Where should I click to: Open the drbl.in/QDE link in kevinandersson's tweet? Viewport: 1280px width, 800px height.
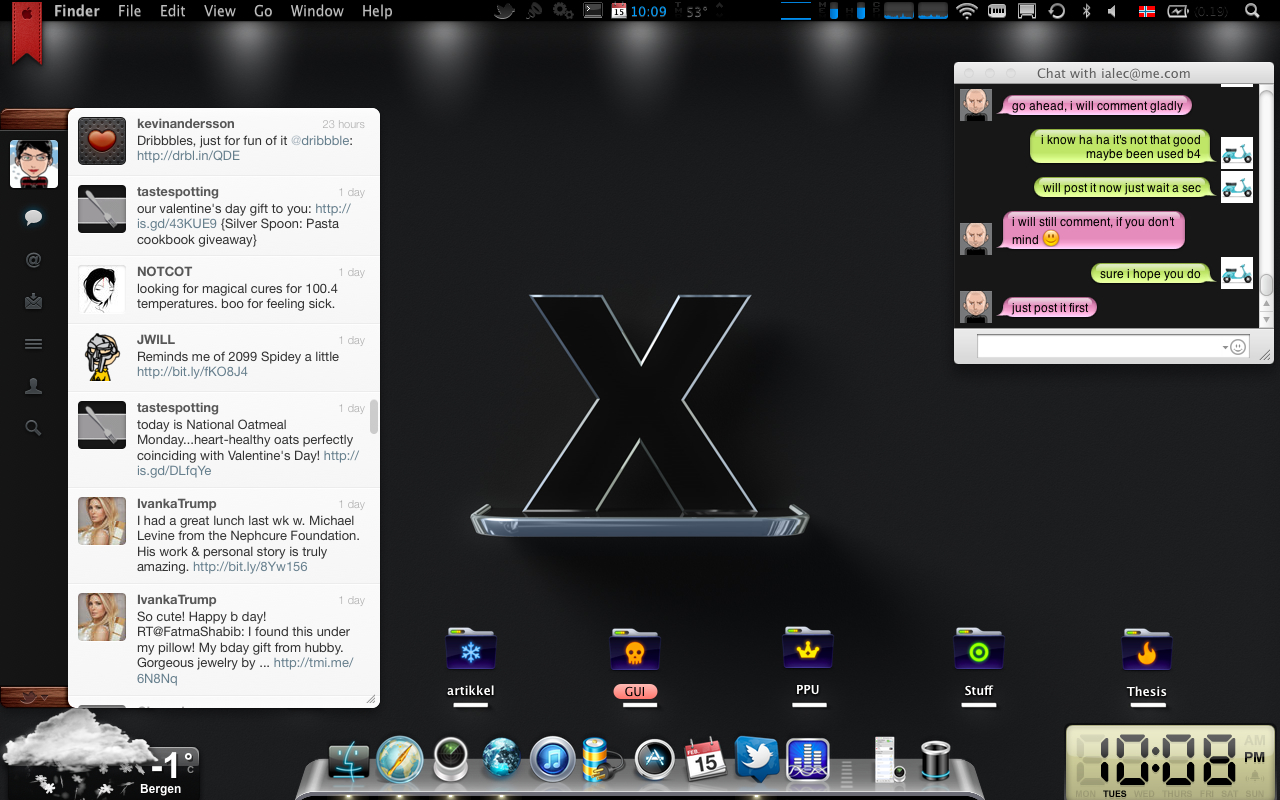coord(188,156)
